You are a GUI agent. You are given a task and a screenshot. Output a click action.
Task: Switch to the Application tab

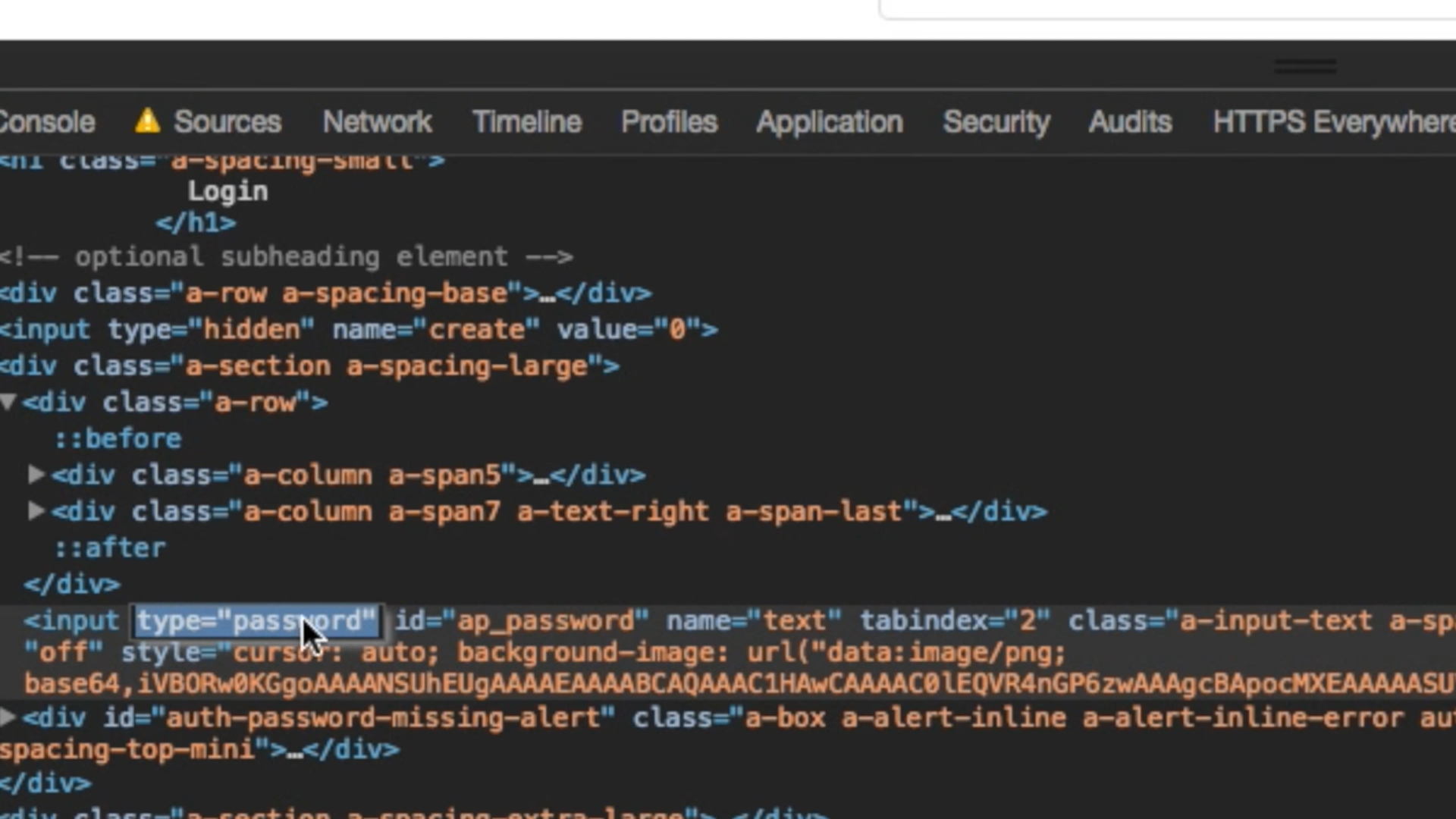(x=830, y=122)
